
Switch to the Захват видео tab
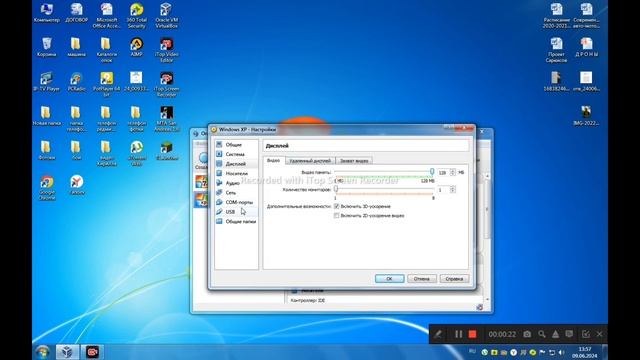[x=354, y=161]
